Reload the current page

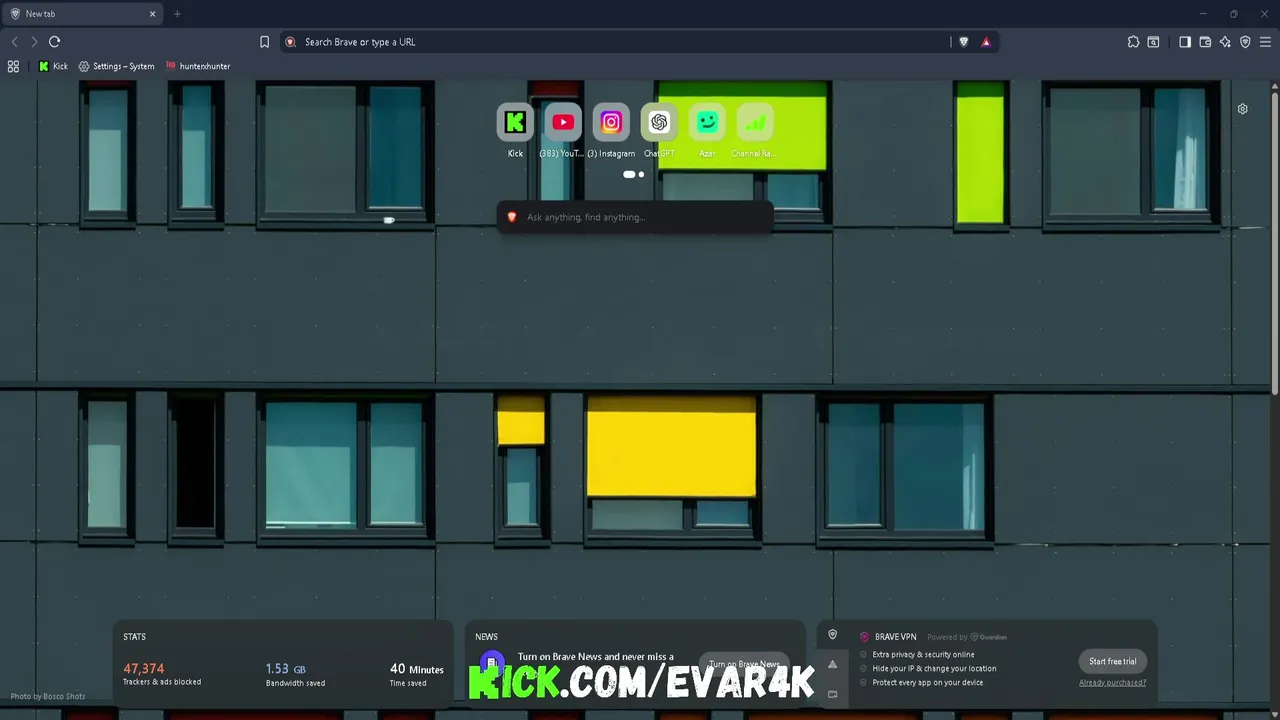pos(54,42)
